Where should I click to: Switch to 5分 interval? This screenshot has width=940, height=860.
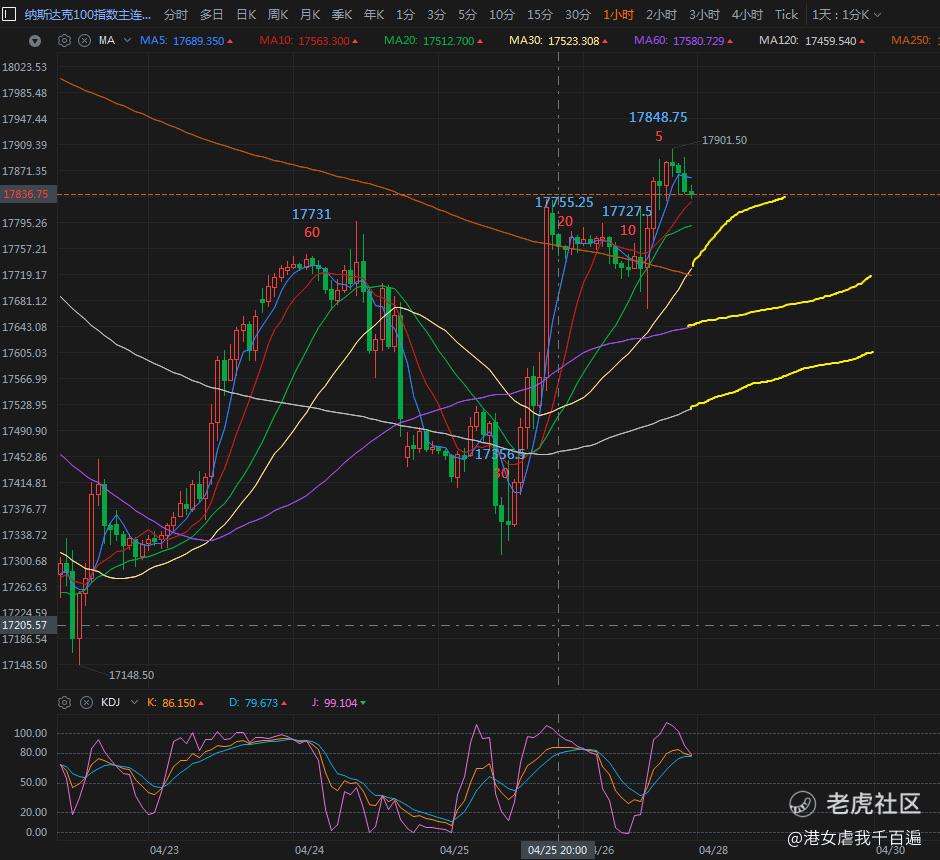click(468, 14)
